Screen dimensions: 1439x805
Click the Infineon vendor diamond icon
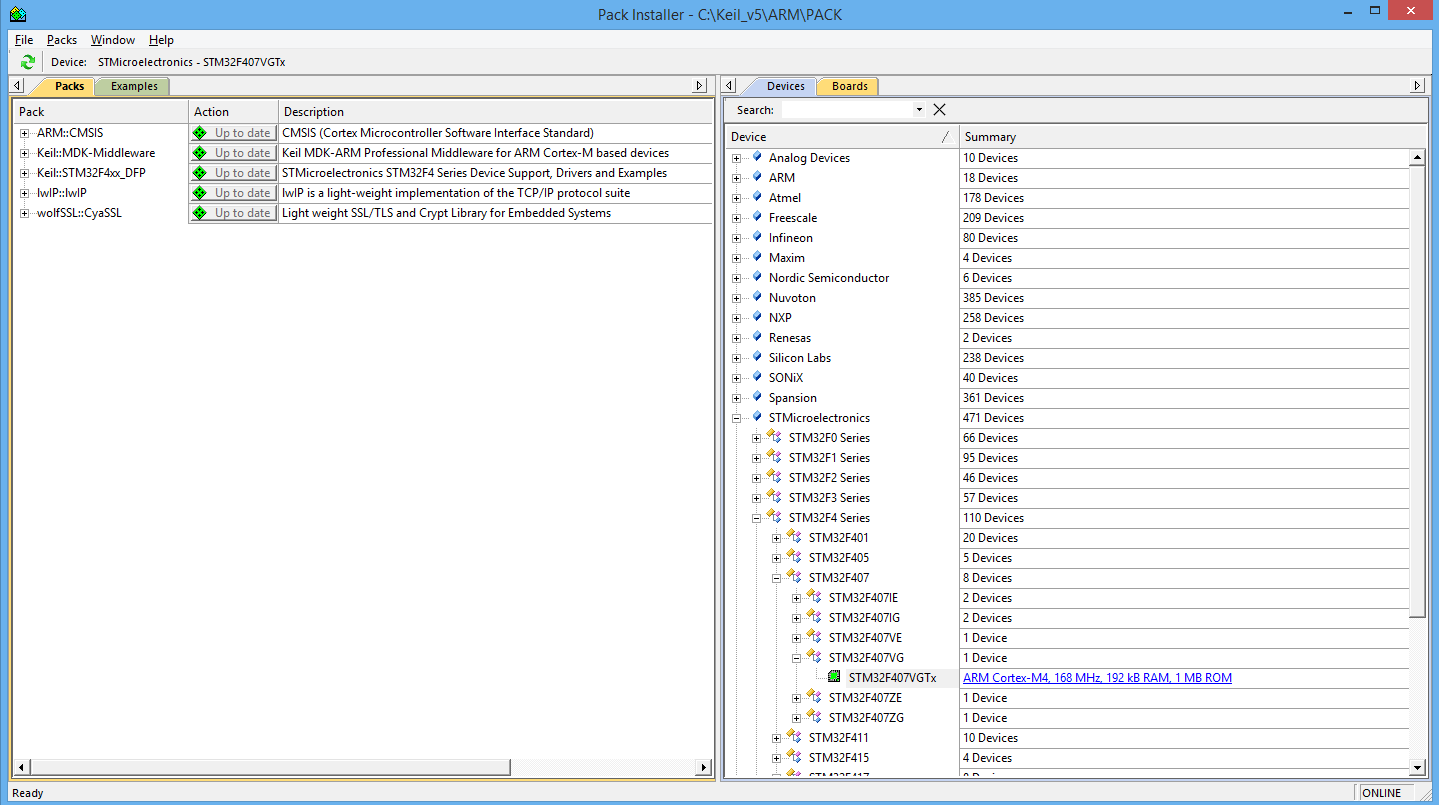click(757, 237)
